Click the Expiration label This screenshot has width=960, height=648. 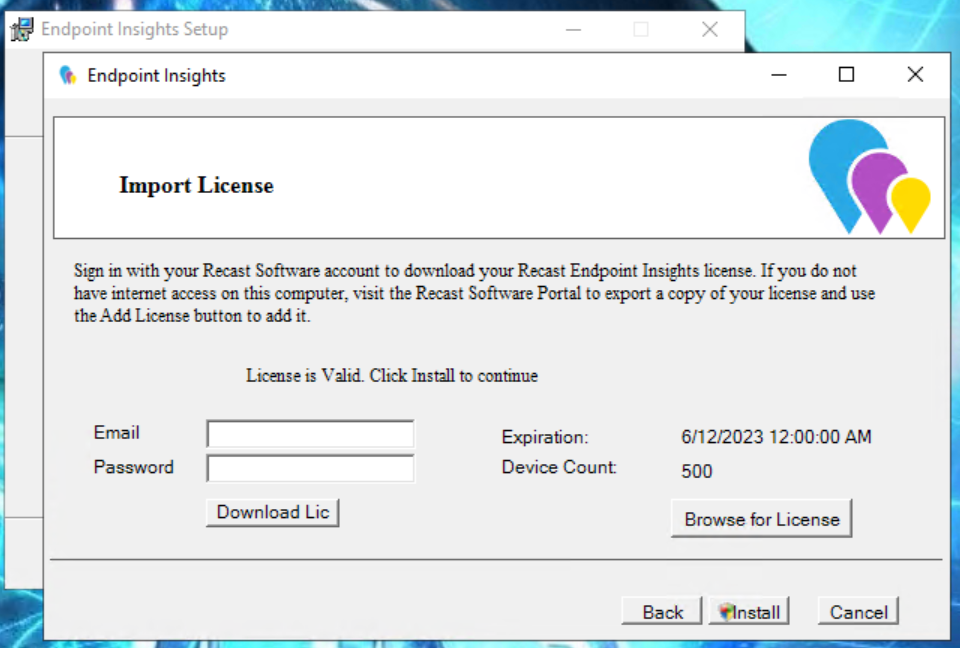click(x=544, y=437)
